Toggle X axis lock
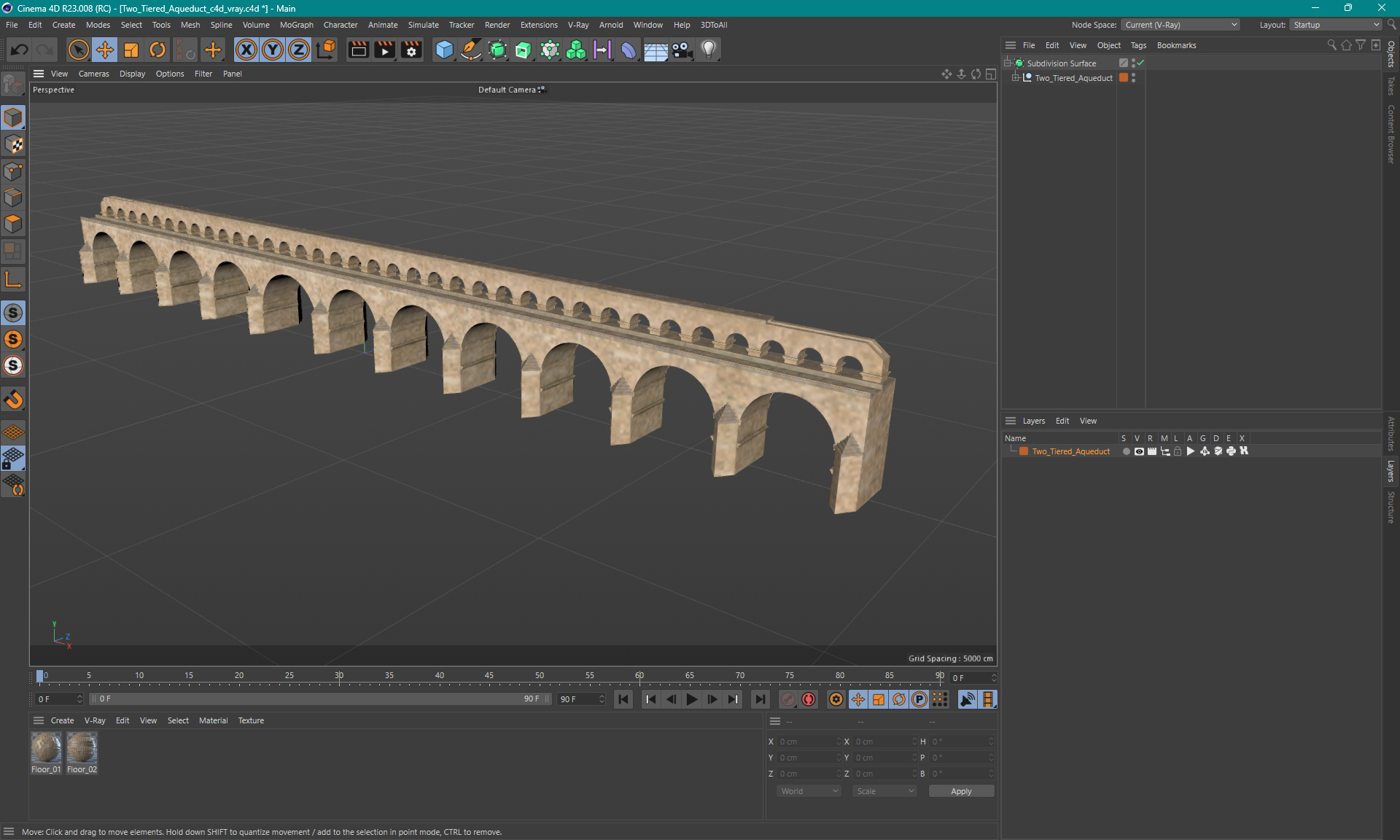Screen dimensions: 1400x840 click(x=246, y=50)
